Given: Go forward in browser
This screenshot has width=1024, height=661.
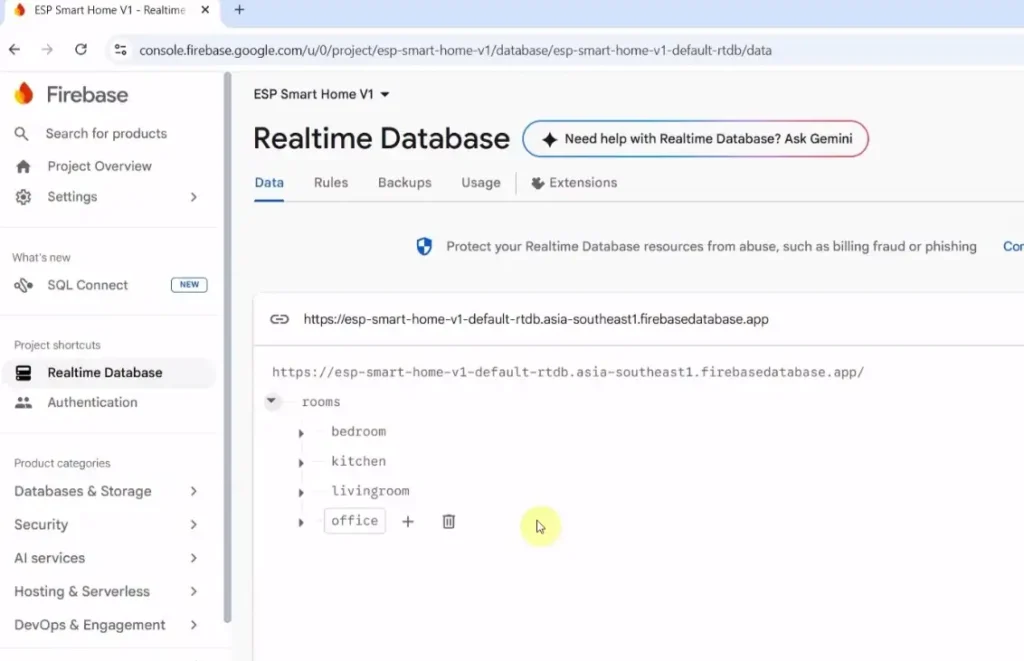Looking at the screenshot, I should tap(47, 50).
